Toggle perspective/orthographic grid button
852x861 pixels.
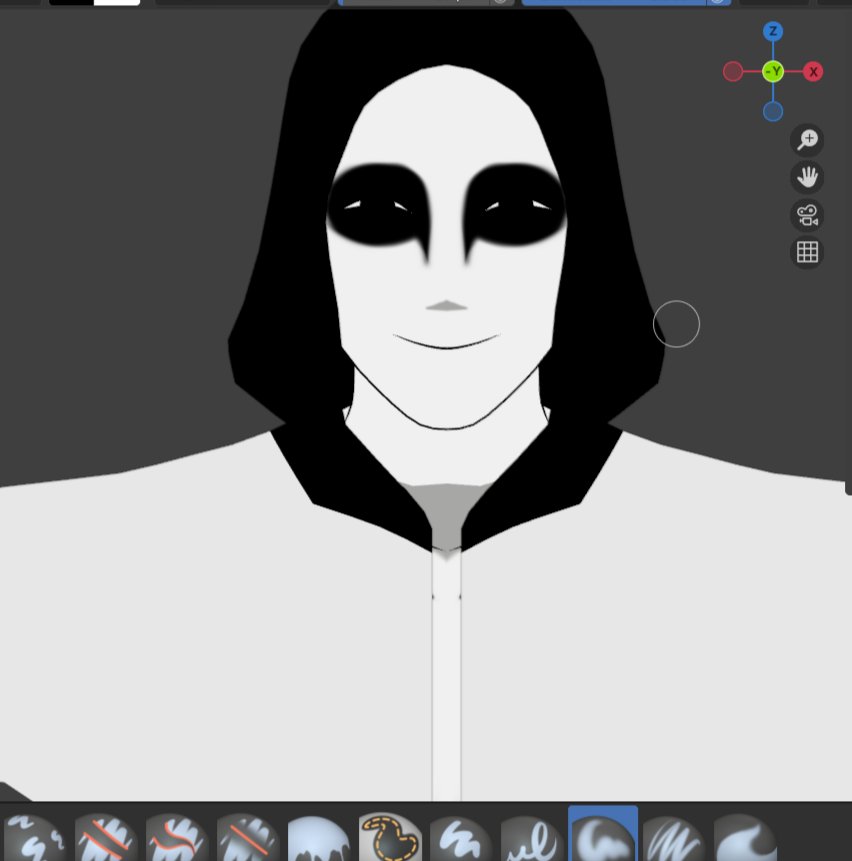(807, 252)
